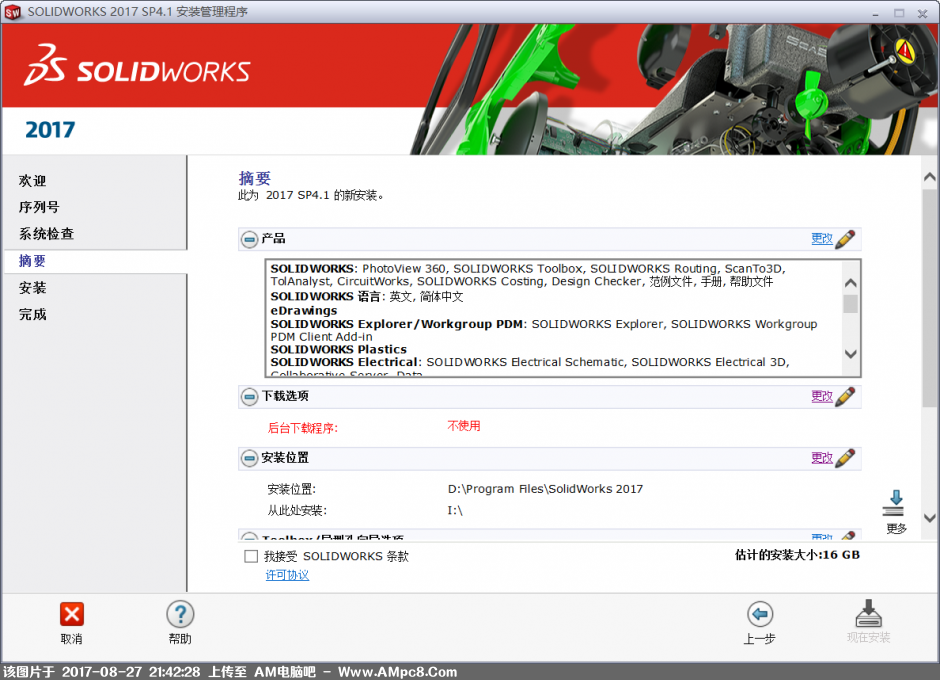Click the pencil icon in Products header
This screenshot has height=680, width=940.
[845, 239]
